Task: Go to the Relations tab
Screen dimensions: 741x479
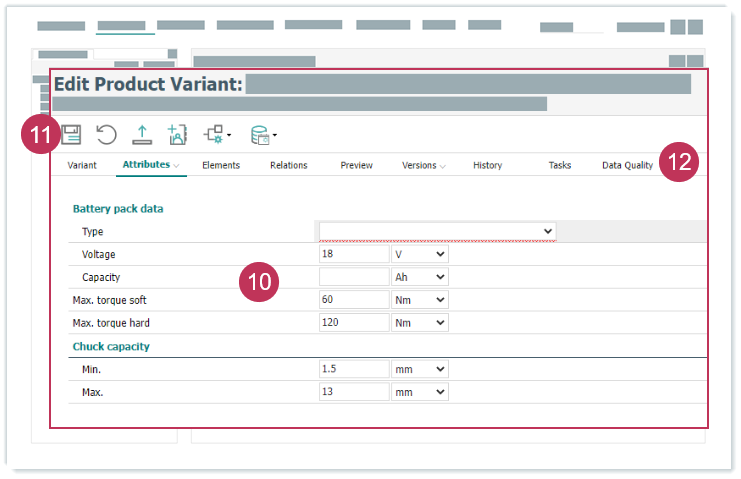Action: [289, 165]
